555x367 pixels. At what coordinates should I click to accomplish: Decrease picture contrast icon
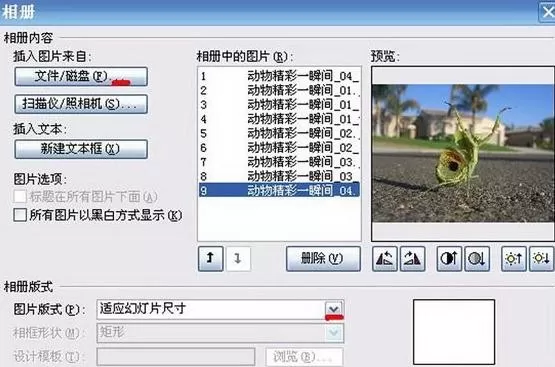[477, 259]
